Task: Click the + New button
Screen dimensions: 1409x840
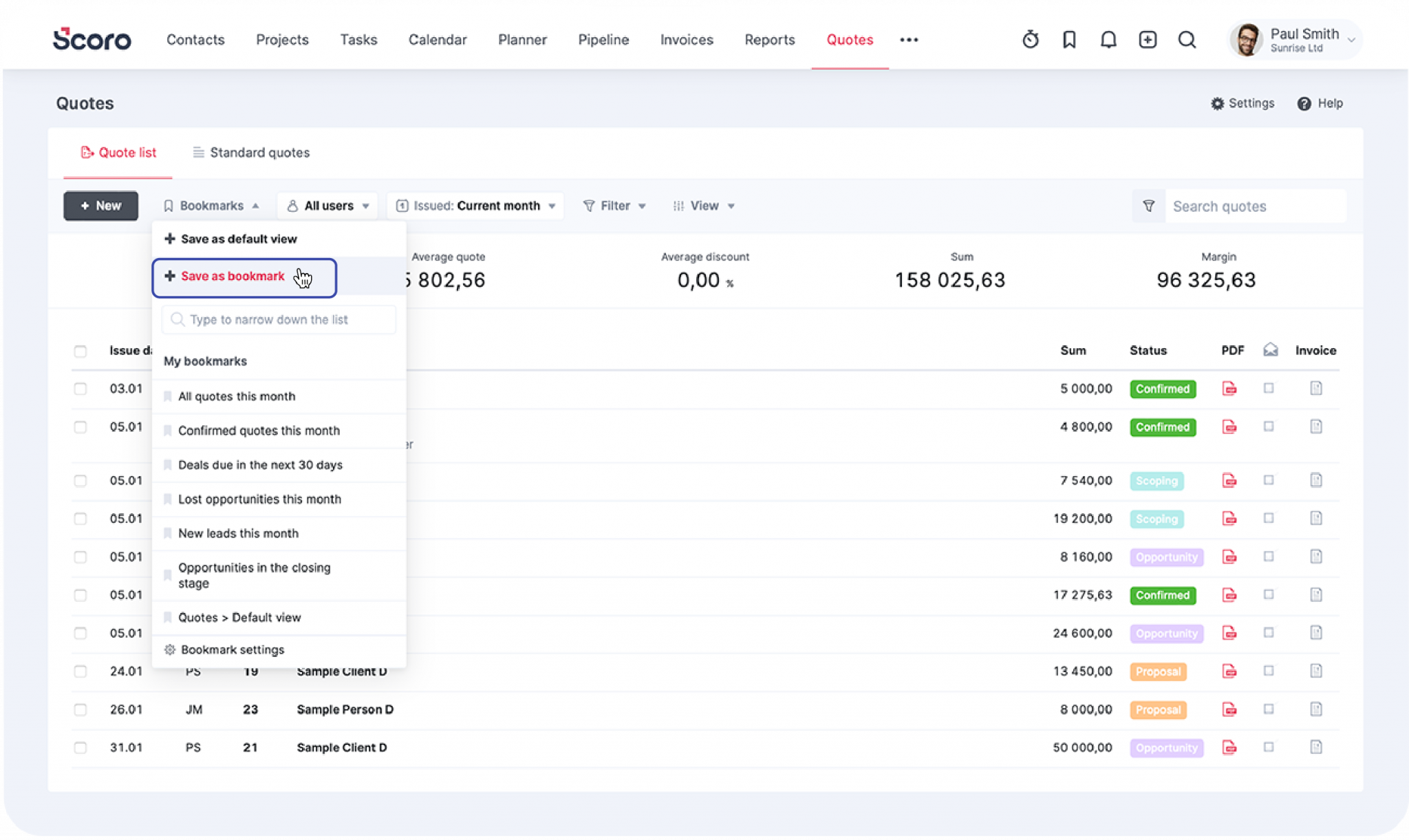Action: click(x=100, y=205)
